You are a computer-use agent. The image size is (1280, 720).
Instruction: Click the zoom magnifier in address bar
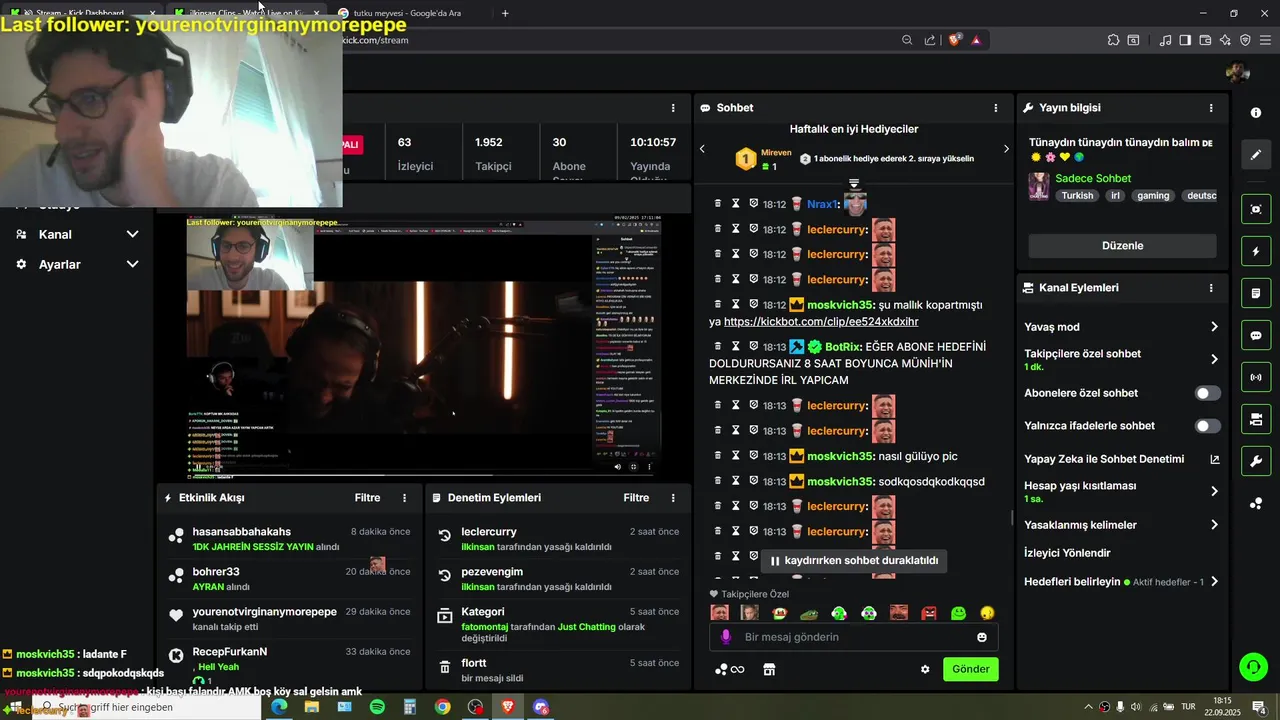(x=907, y=40)
